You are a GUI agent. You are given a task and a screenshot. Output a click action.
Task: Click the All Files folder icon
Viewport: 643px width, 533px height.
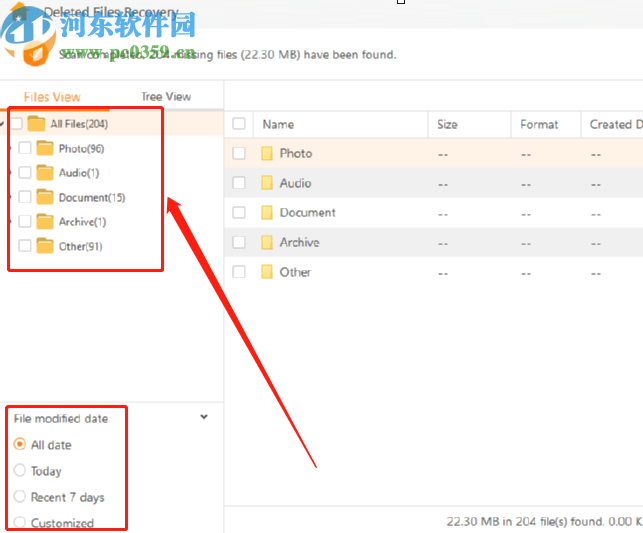36,123
